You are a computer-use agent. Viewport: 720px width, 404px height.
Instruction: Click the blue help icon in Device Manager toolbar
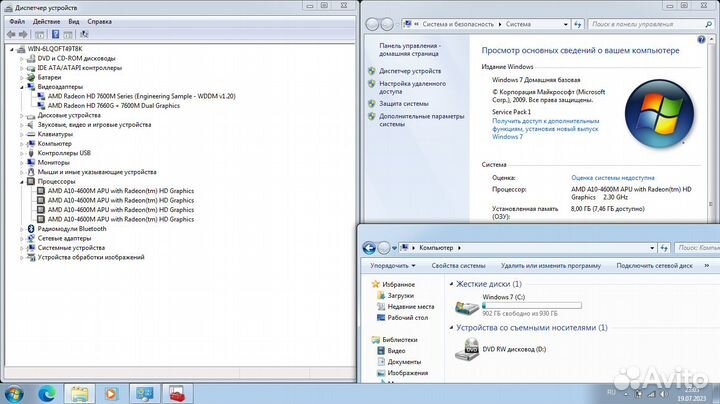(x=56, y=34)
